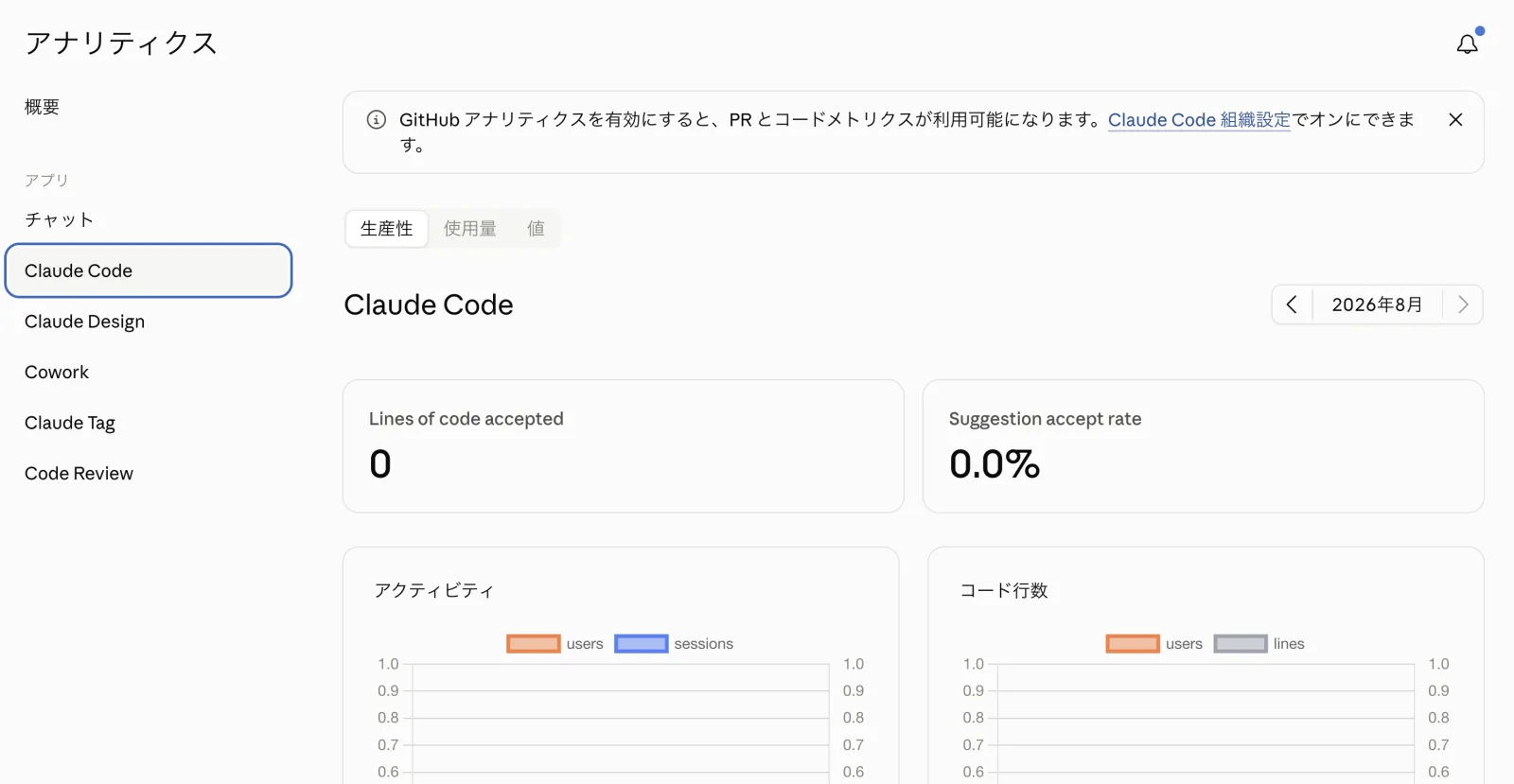This screenshot has height=784, width=1514.
Task: Toggle sessions legend swatch in アクティビティ chart
Action: [642, 644]
